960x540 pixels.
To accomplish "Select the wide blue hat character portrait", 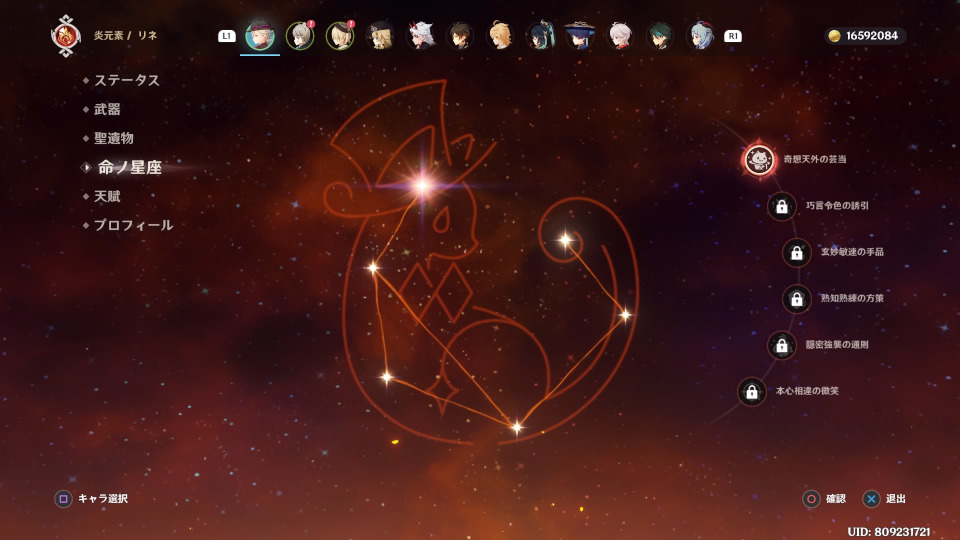I will [x=580, y=36].
